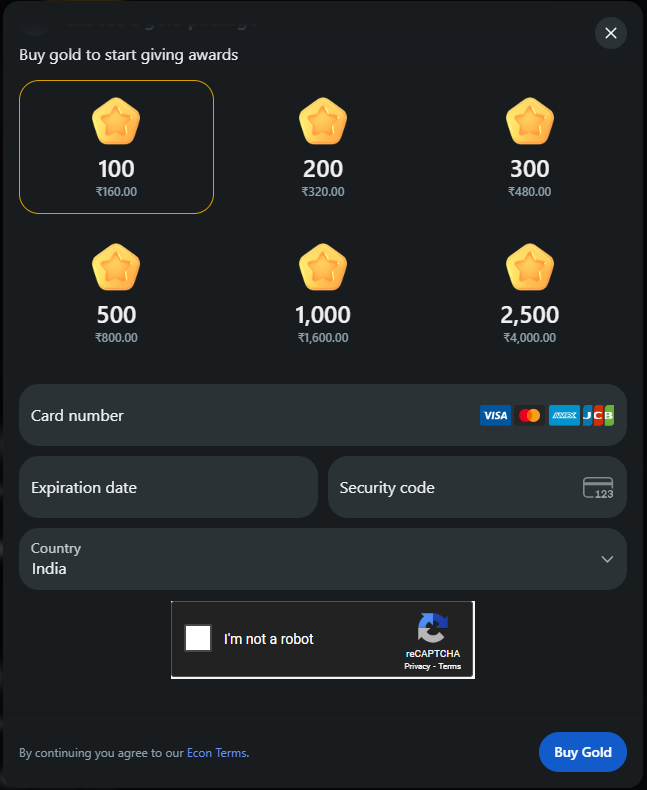Screen dimensions: 647x790
Task: Open the Econ Terms link
Action: [216, 753]
